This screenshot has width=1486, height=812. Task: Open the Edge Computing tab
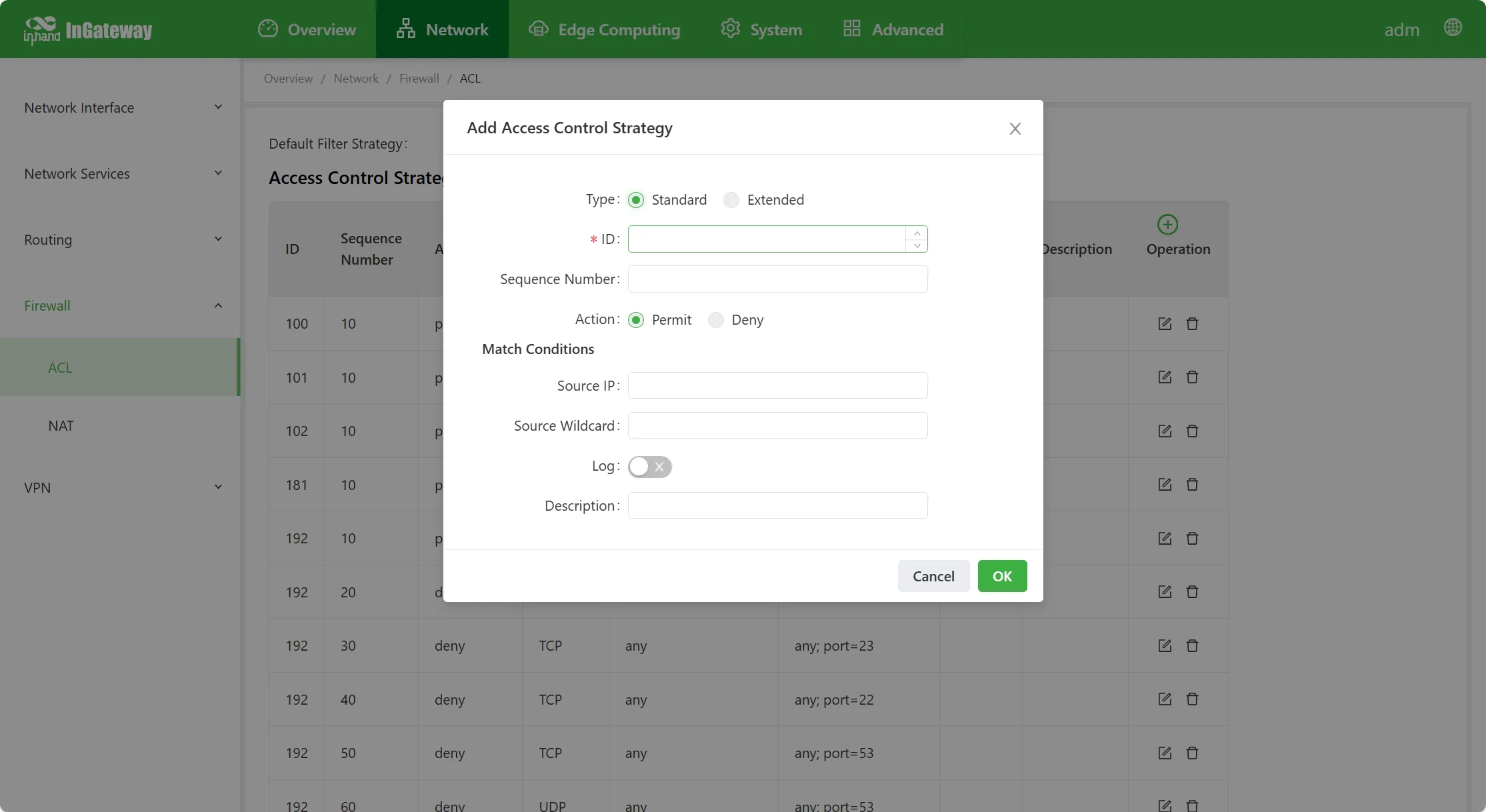coord(604,29)
